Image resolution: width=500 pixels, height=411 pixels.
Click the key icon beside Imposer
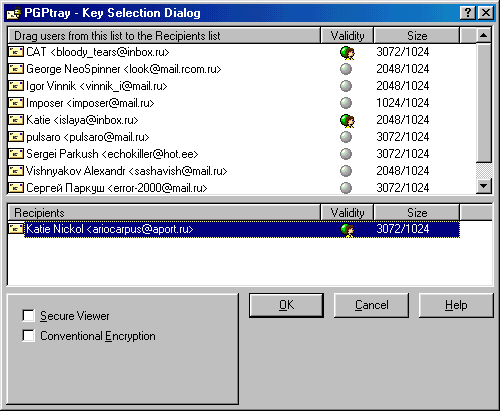tap(16, 103)
